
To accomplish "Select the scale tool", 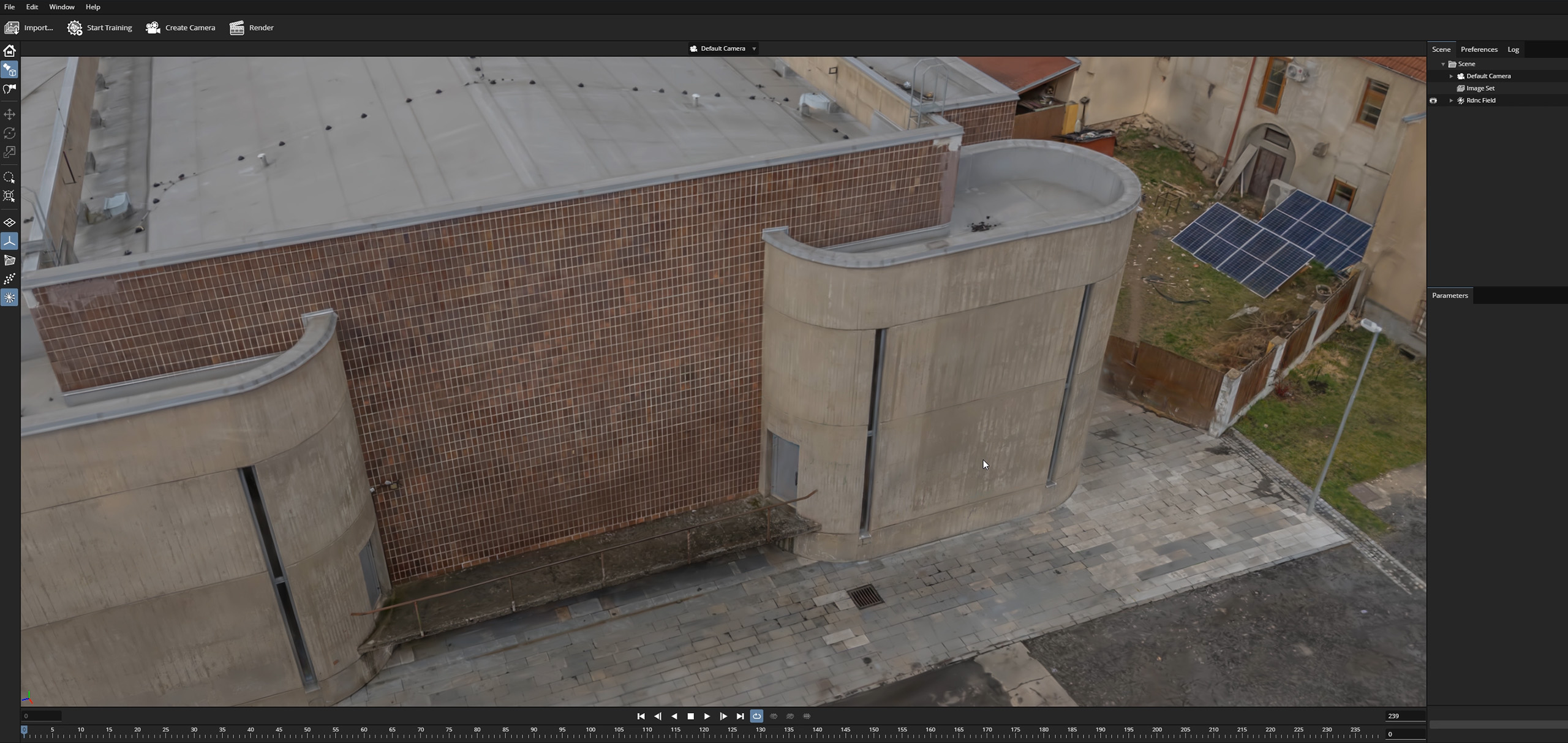I will point(9,152).
